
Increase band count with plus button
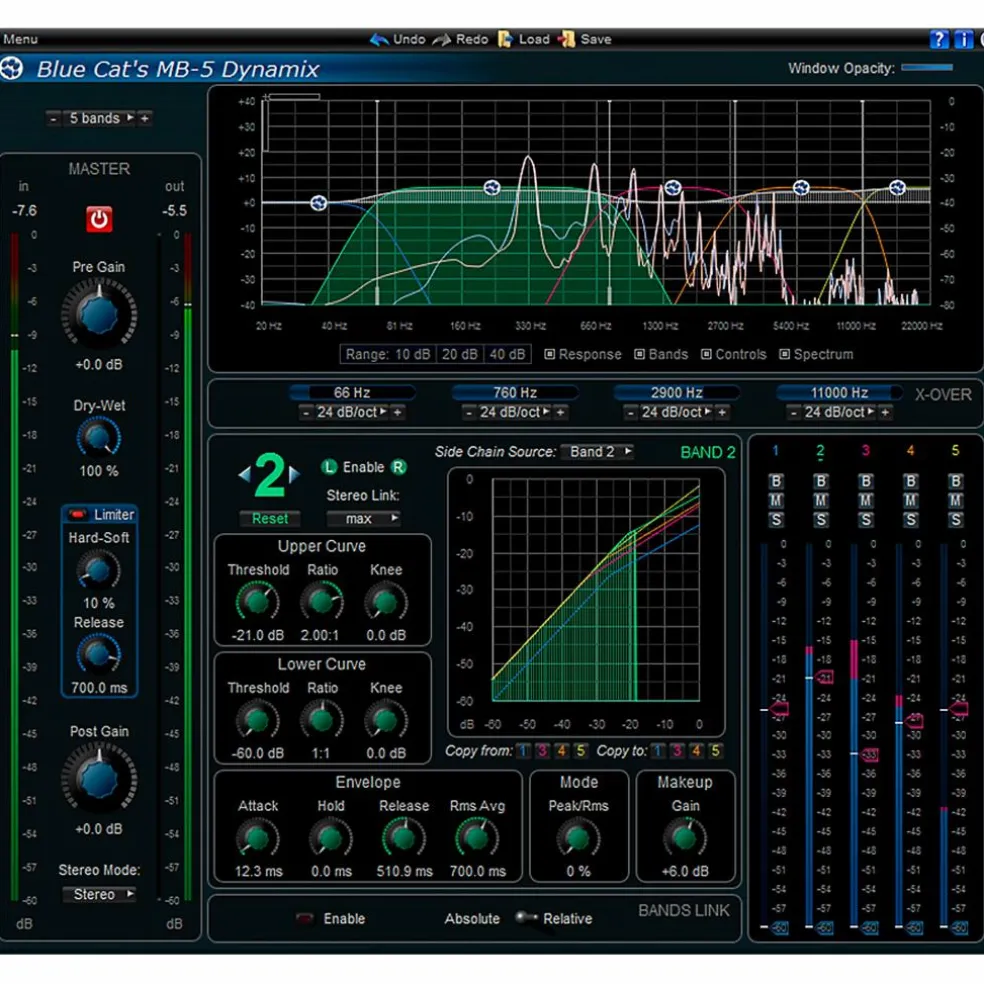(x=144, y=118)
